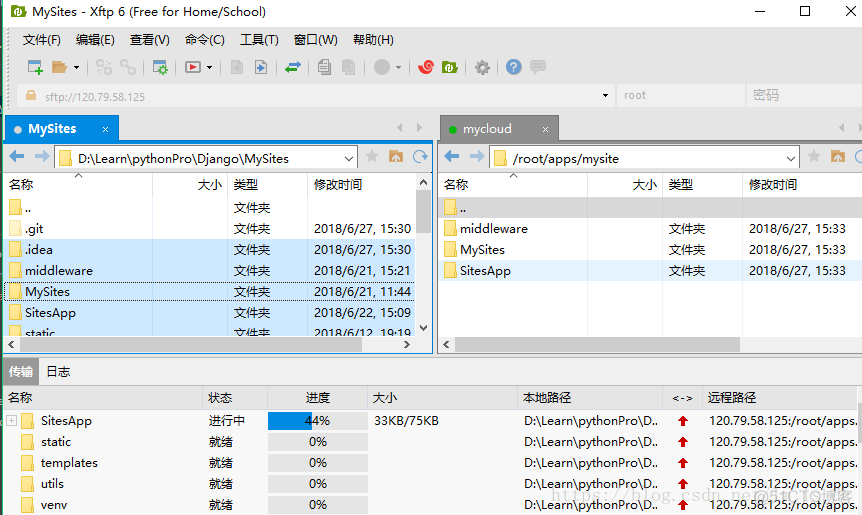The image size is (862, 515).
Task: Switch to the 日志 log tab
Action: click(58, 372)
